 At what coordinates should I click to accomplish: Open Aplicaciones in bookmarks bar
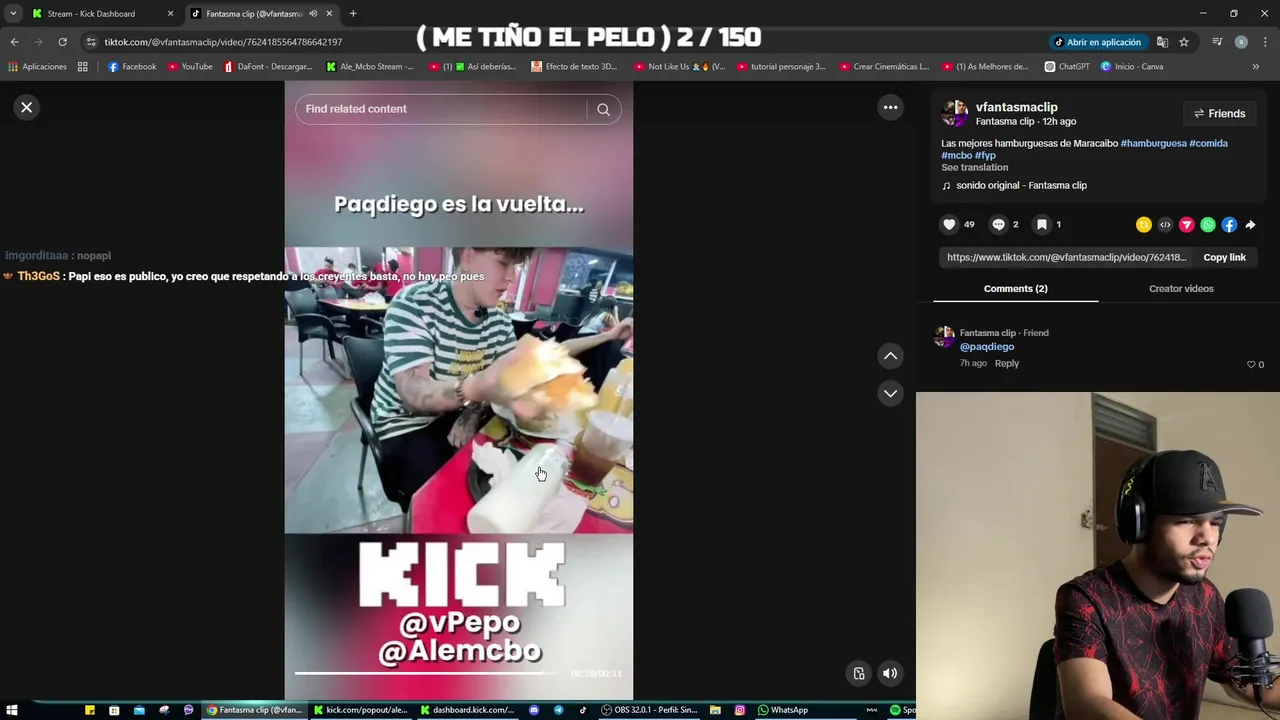pyautogui.click(x=37, y=67)
